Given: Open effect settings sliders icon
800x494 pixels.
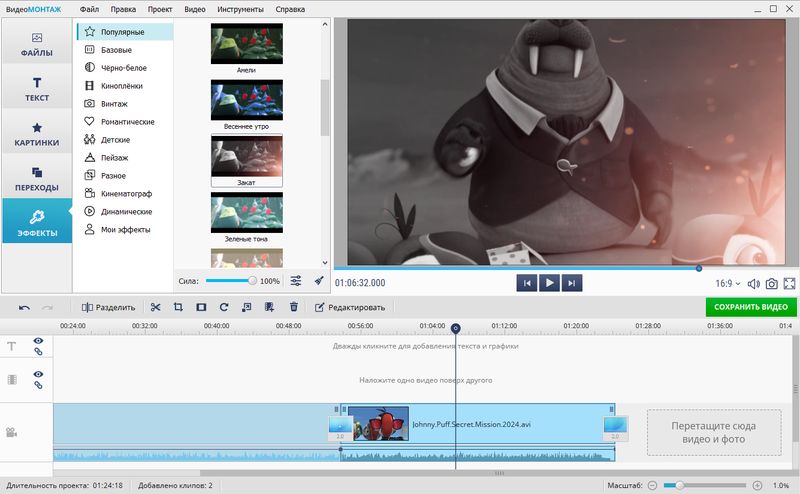Looking at the screenshot, I should [x=296, y=281].
